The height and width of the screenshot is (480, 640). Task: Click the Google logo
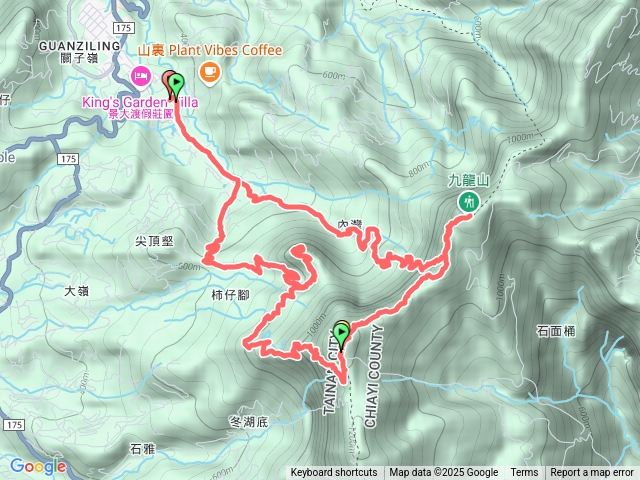click(38, 466)
